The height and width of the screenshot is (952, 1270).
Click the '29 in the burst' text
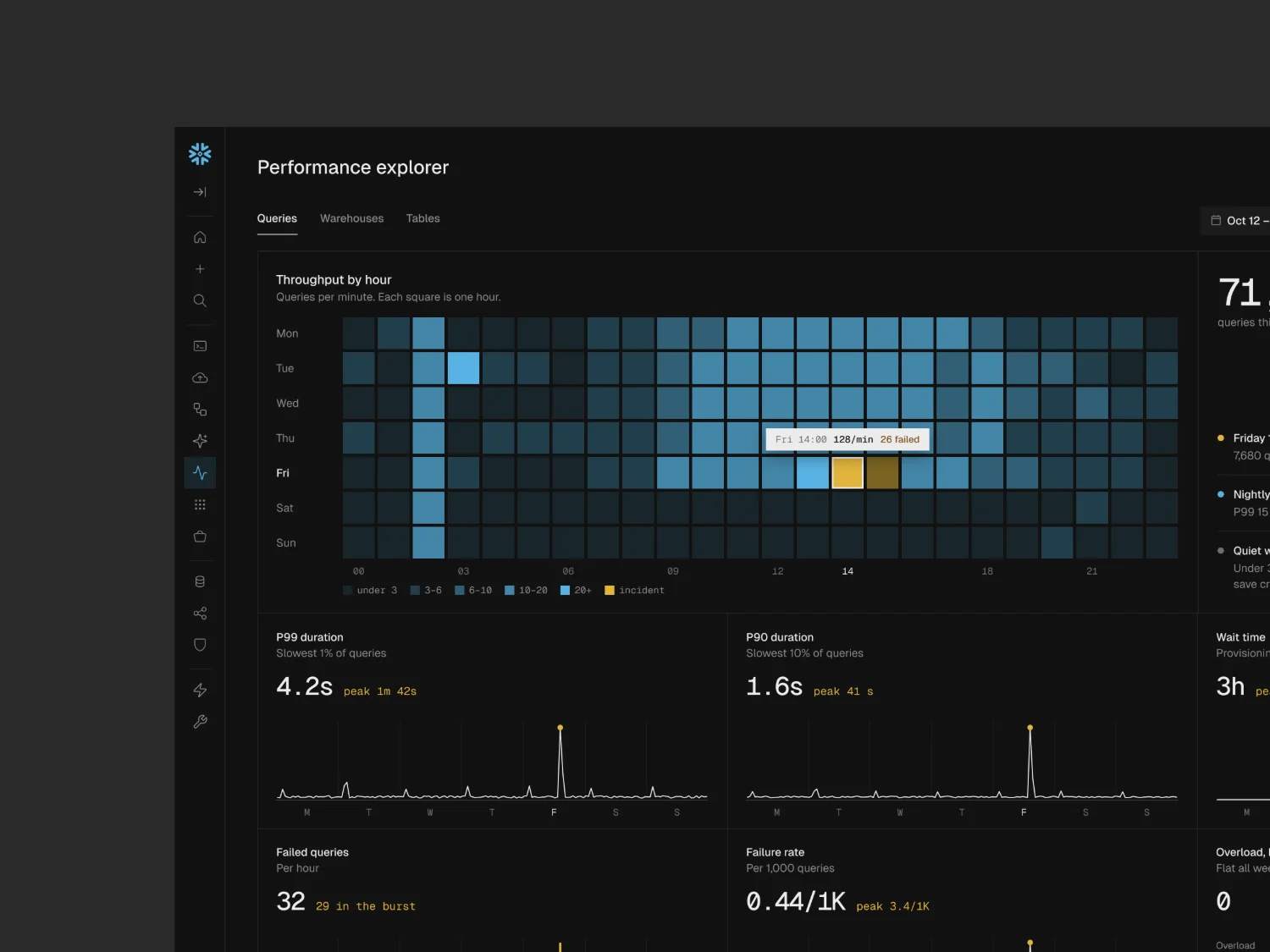click(x=366, y=906)
